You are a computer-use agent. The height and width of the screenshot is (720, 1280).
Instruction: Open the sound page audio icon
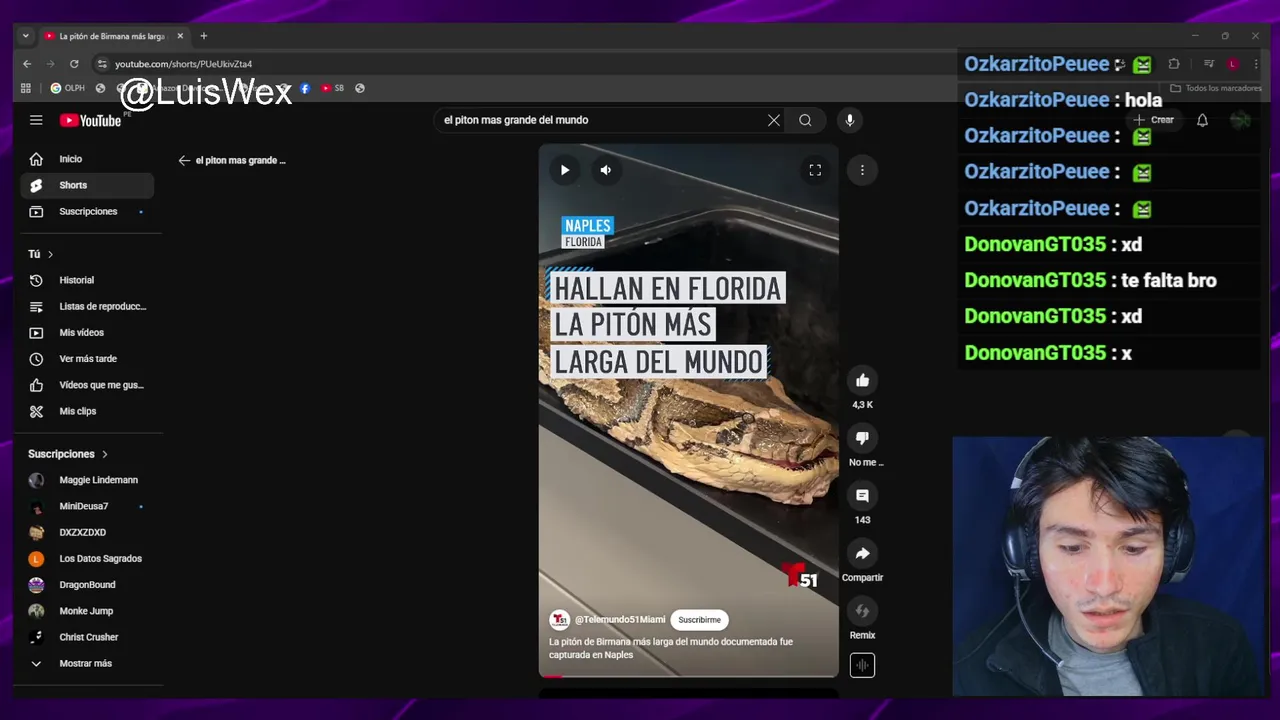click(862, 665)
